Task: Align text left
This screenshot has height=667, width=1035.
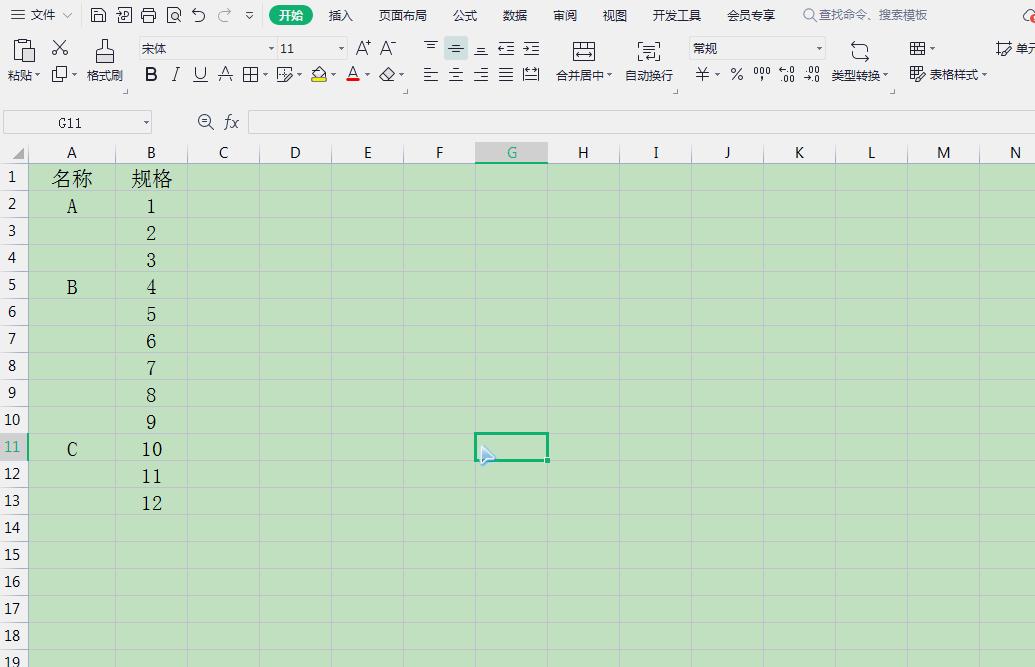Action: coord(430,75)
